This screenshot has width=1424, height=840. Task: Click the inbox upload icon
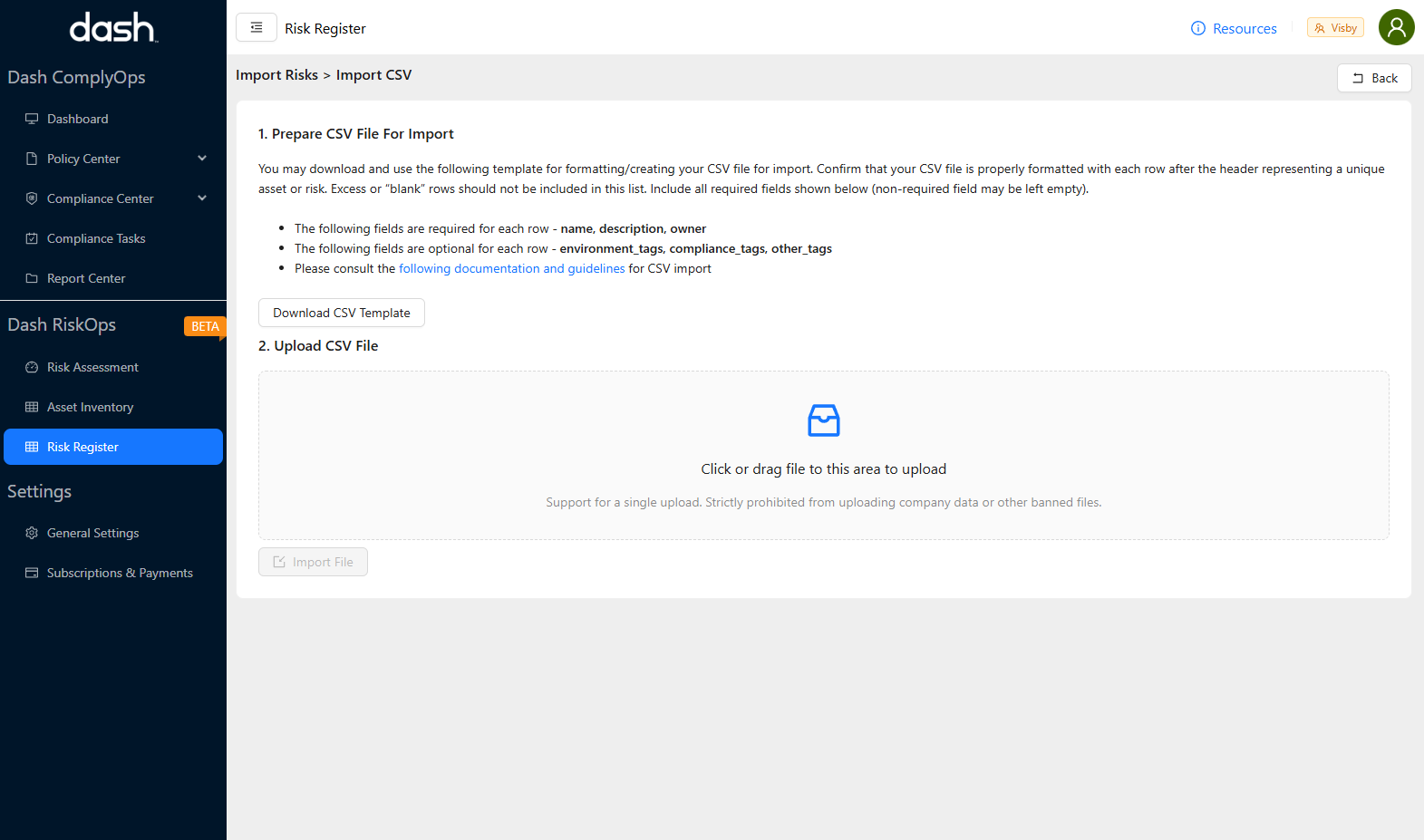(823, 420)
